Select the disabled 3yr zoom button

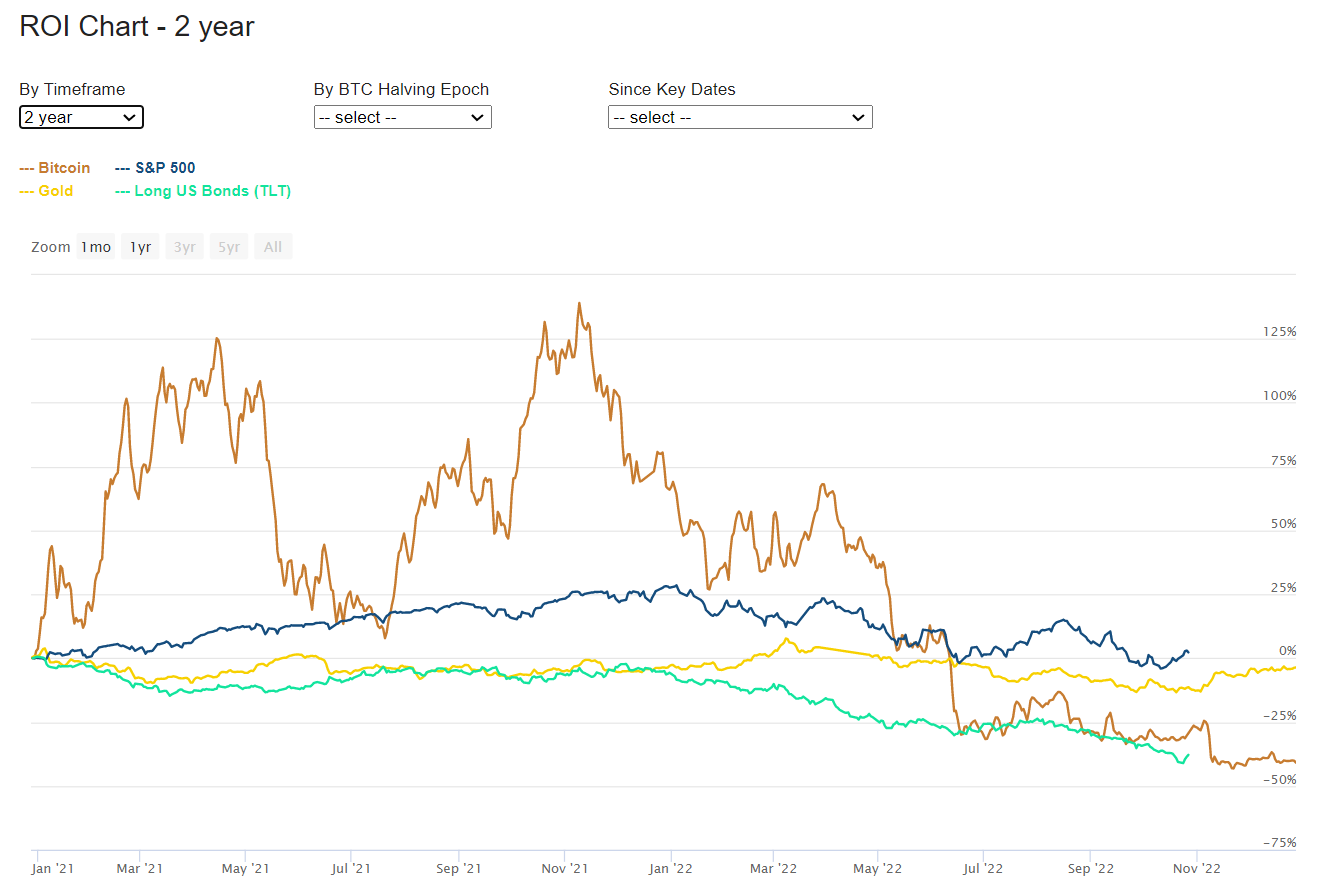pyautogui.click(x=185, y=247)
